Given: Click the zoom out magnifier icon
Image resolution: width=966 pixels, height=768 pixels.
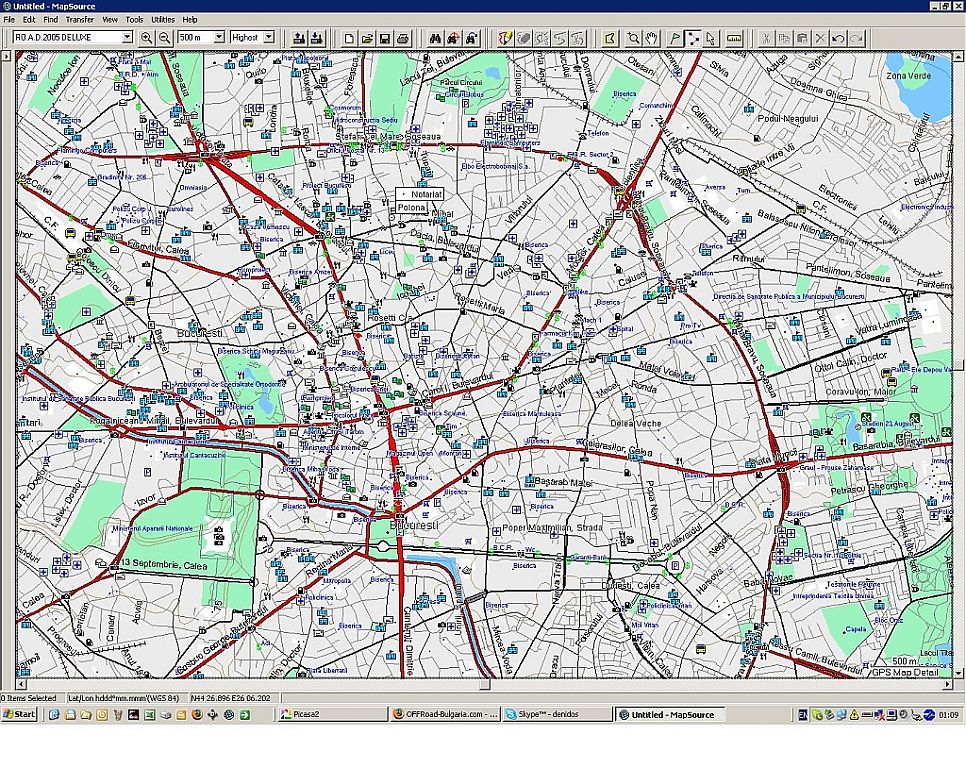Looking at the screenshot, I should (x=164, y=38).
